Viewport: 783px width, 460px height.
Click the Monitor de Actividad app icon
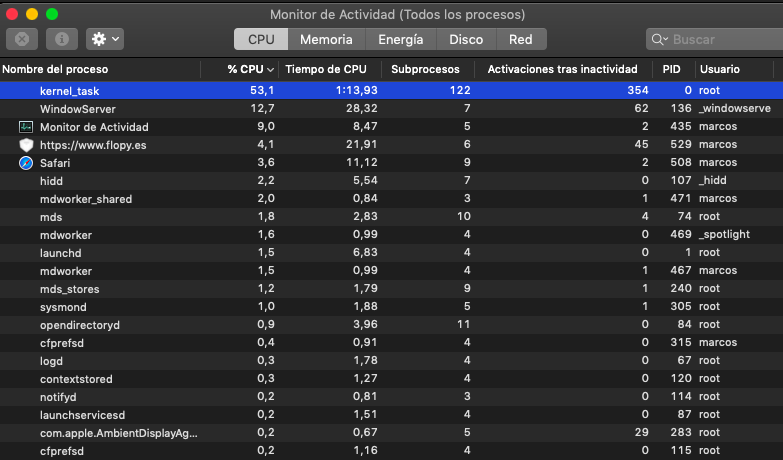pyautogui.click(x=26, y=127)
